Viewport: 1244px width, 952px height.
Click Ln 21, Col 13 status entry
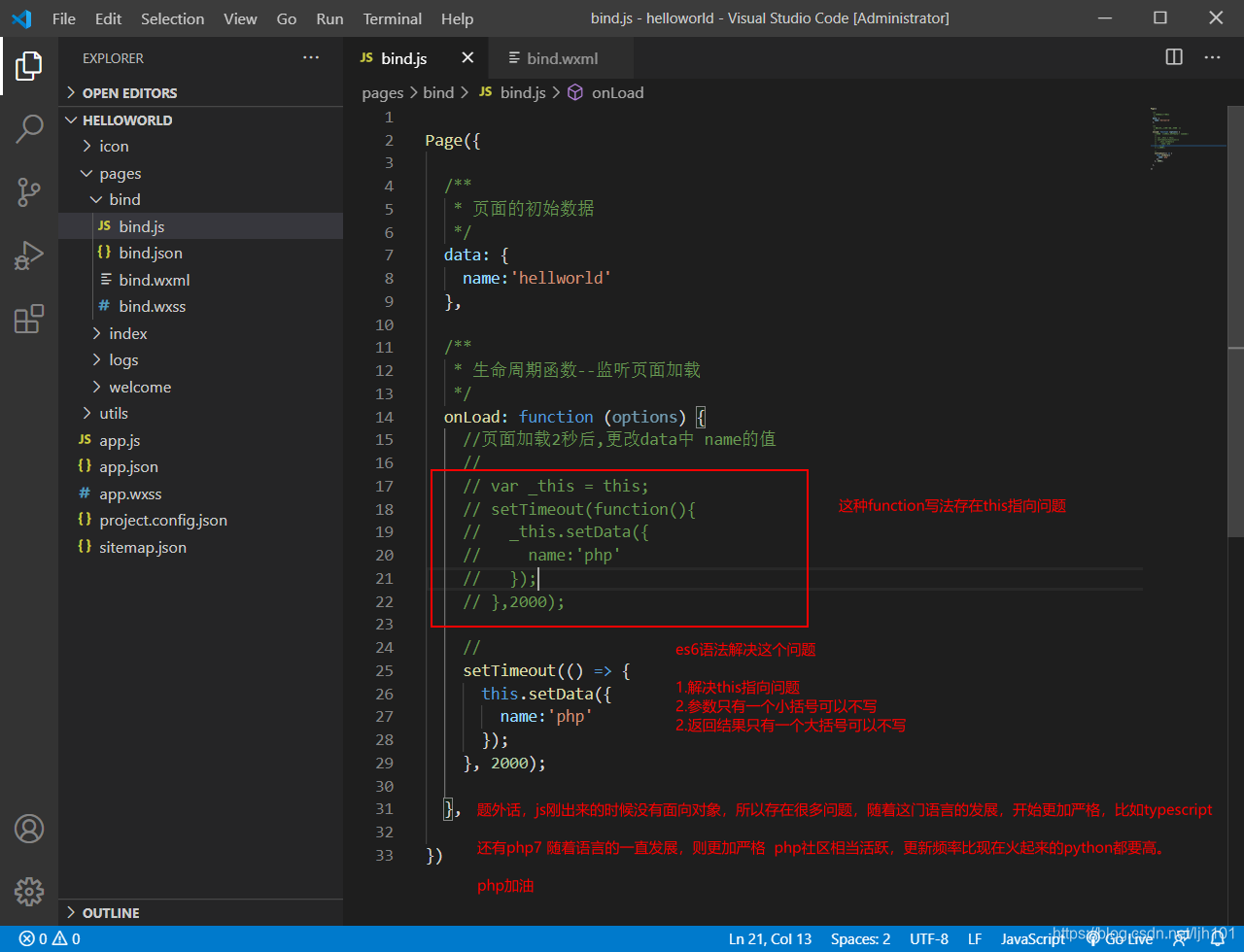pos(770,938)
